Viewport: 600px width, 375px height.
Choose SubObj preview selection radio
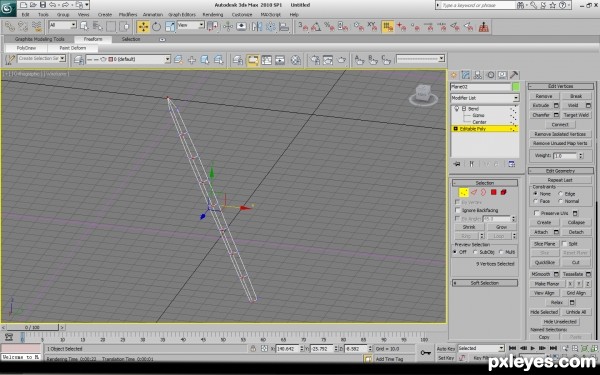[475, 252]
